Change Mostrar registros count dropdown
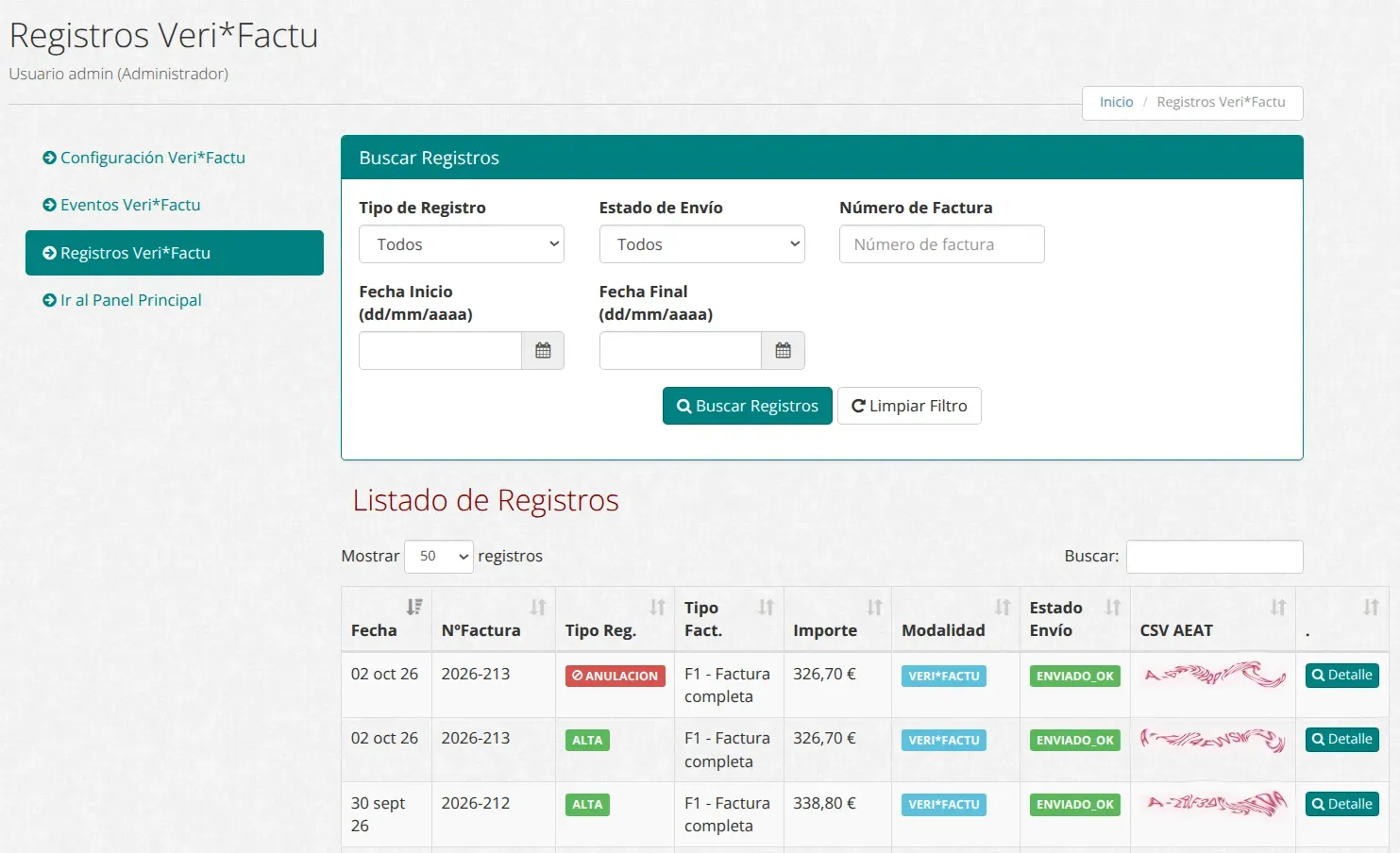Viewport: 1400px width, 853px height. [x=439, y=557]
